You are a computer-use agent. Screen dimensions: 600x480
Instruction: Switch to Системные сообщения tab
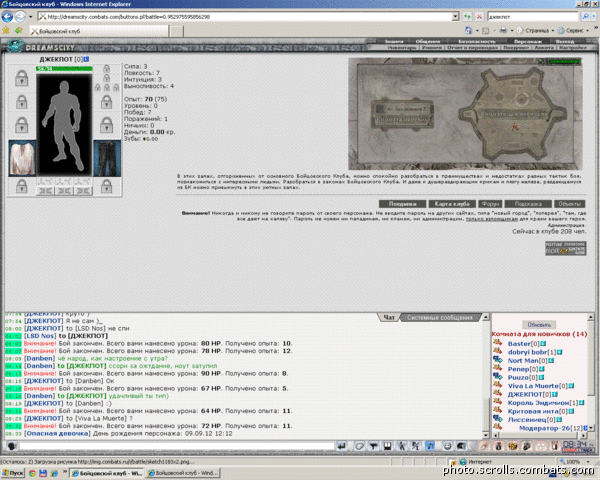pyautogui.click(x=439, y=317)
